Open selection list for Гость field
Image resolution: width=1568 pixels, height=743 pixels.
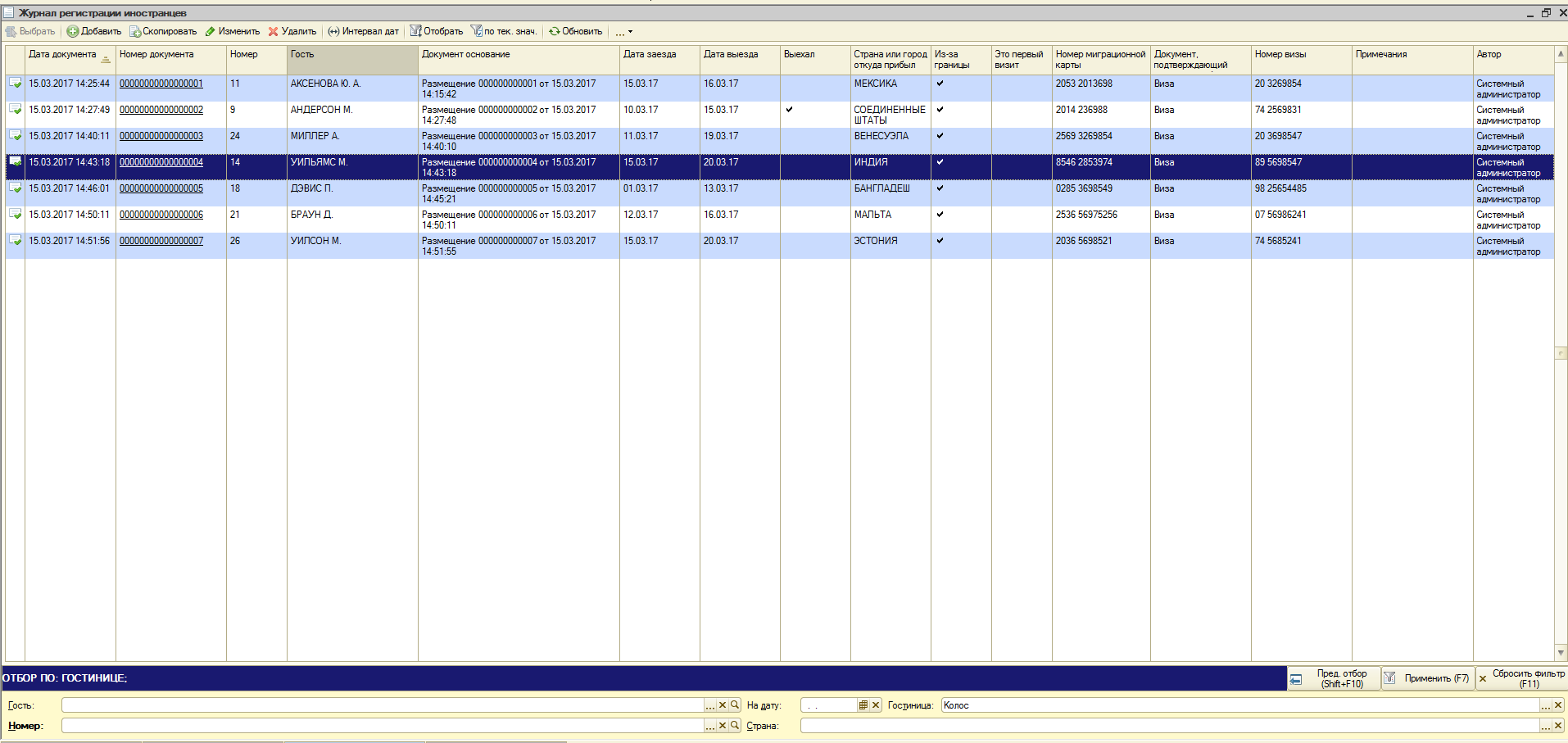710,704
